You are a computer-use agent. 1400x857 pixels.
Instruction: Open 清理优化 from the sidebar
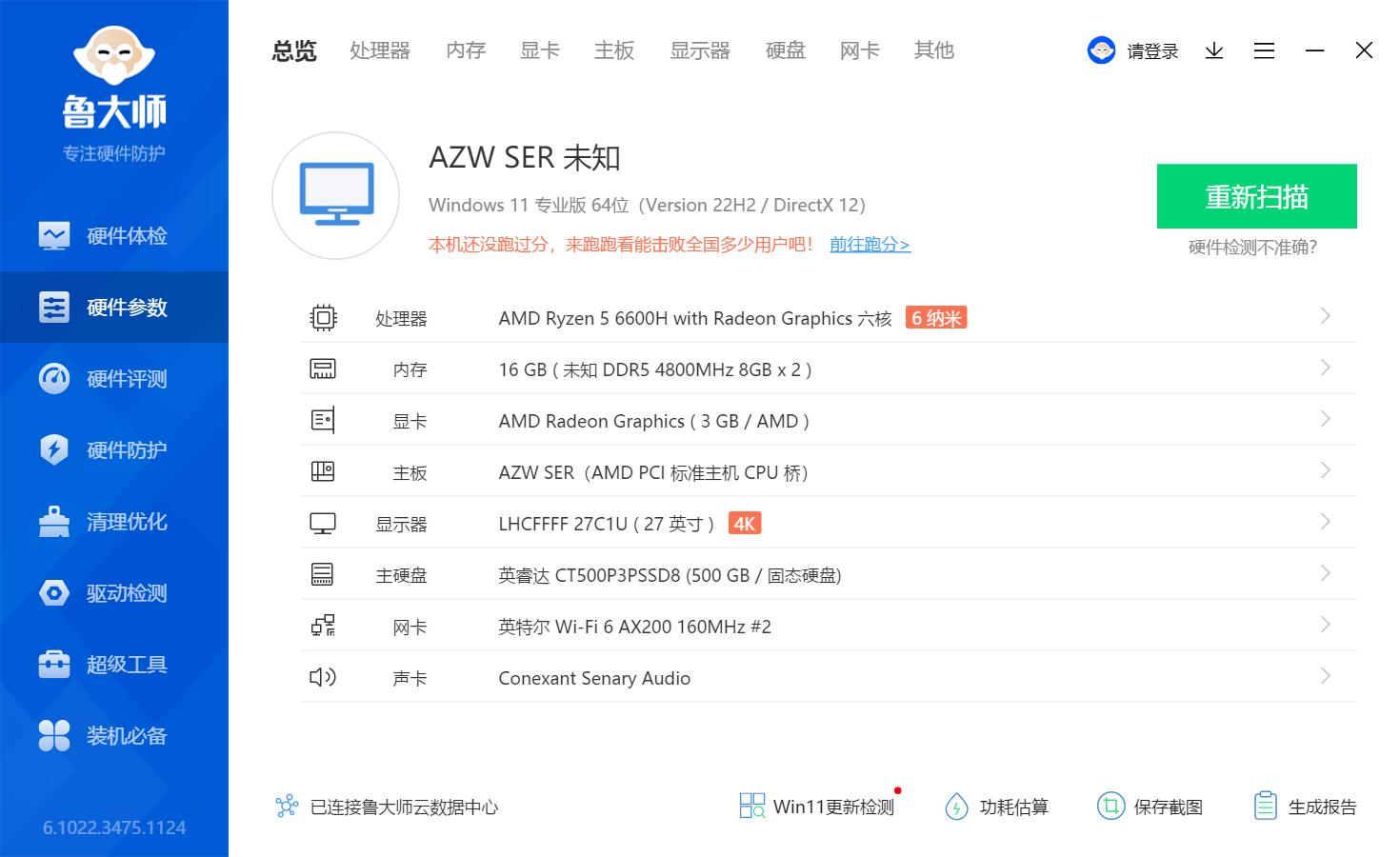tap(127, 521)
